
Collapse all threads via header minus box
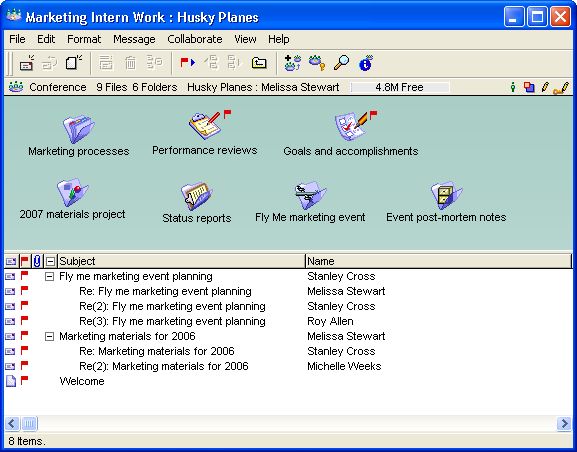50,261
